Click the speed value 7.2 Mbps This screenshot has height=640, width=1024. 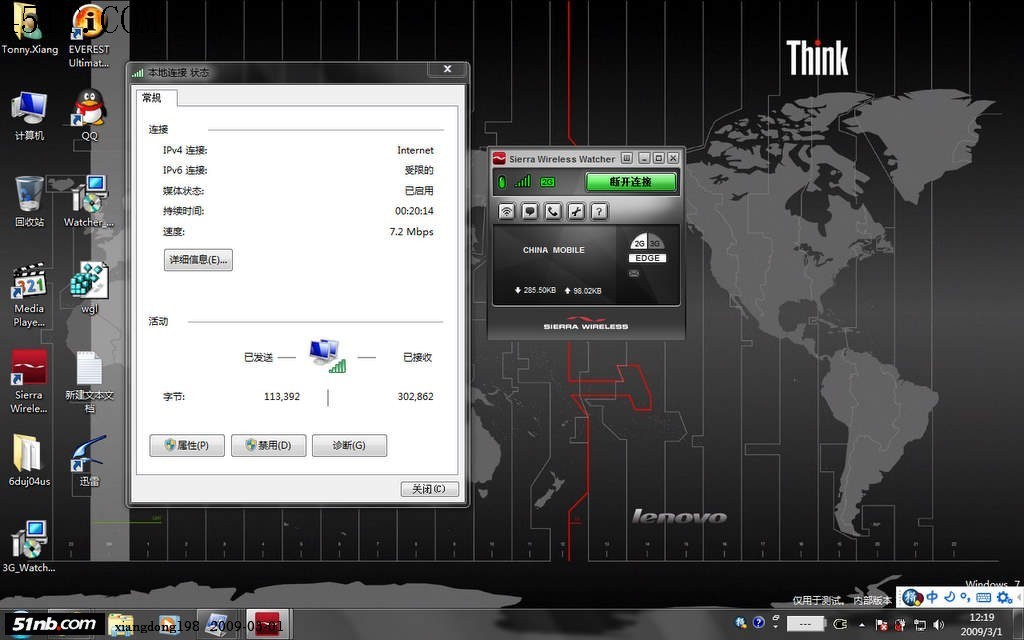pyautogui.click(x=411, y=232)
